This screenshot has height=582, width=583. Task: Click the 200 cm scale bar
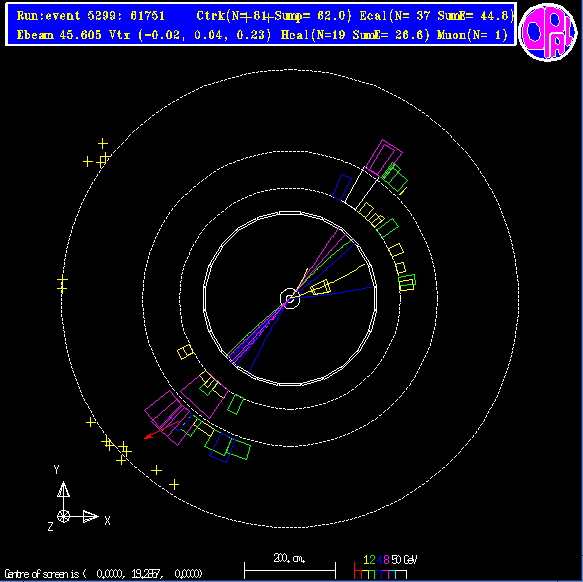[290, 566]
